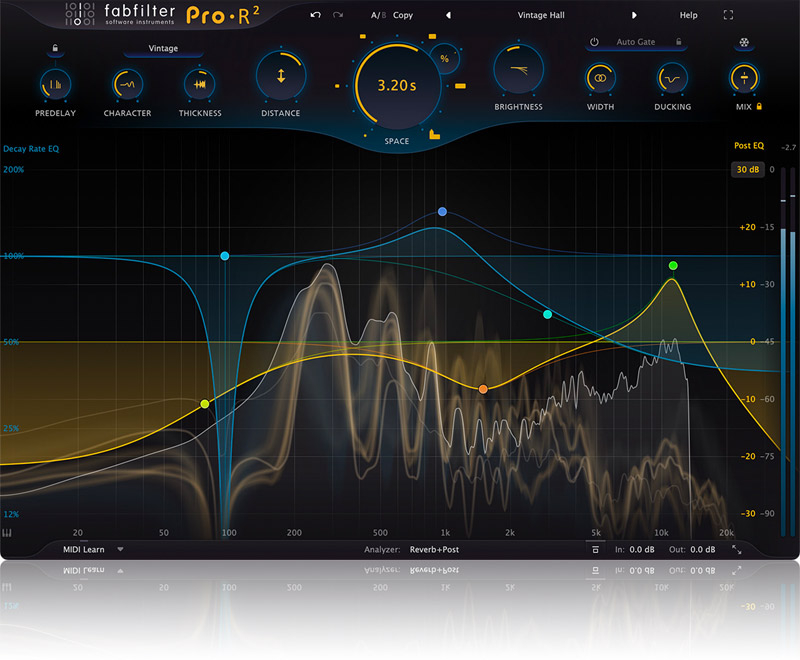Select the Post EQ label
Image resolution: width=800 pixels, height=660 pixels.
click(x=749, y=146)
